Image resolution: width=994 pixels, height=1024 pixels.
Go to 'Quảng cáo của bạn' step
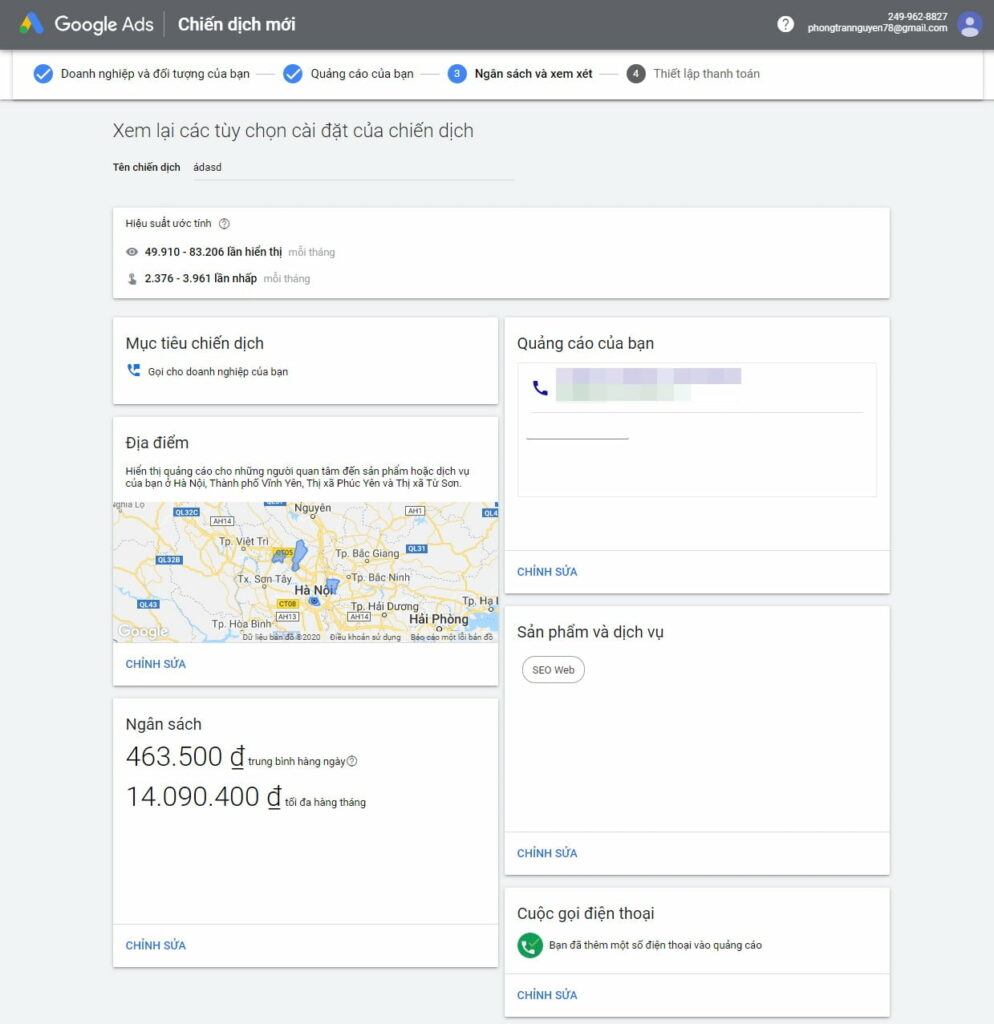(362, 74)
